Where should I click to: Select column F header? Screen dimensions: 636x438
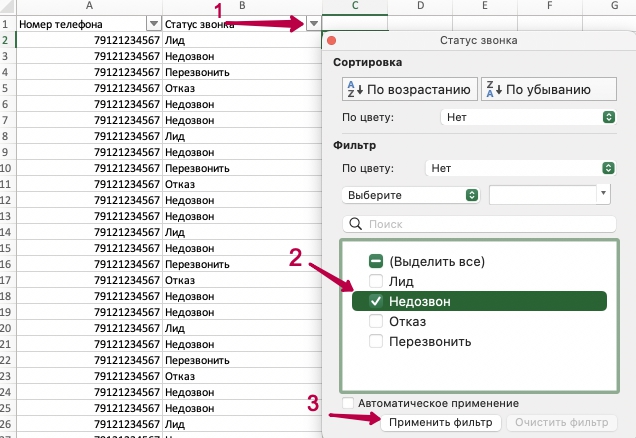click(x=550, y=6)
